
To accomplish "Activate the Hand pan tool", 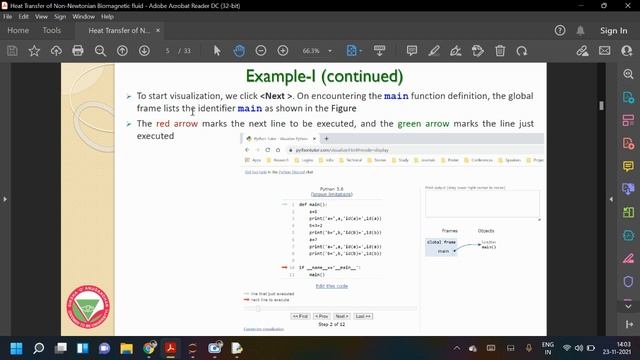I will (x=239, y=51).
